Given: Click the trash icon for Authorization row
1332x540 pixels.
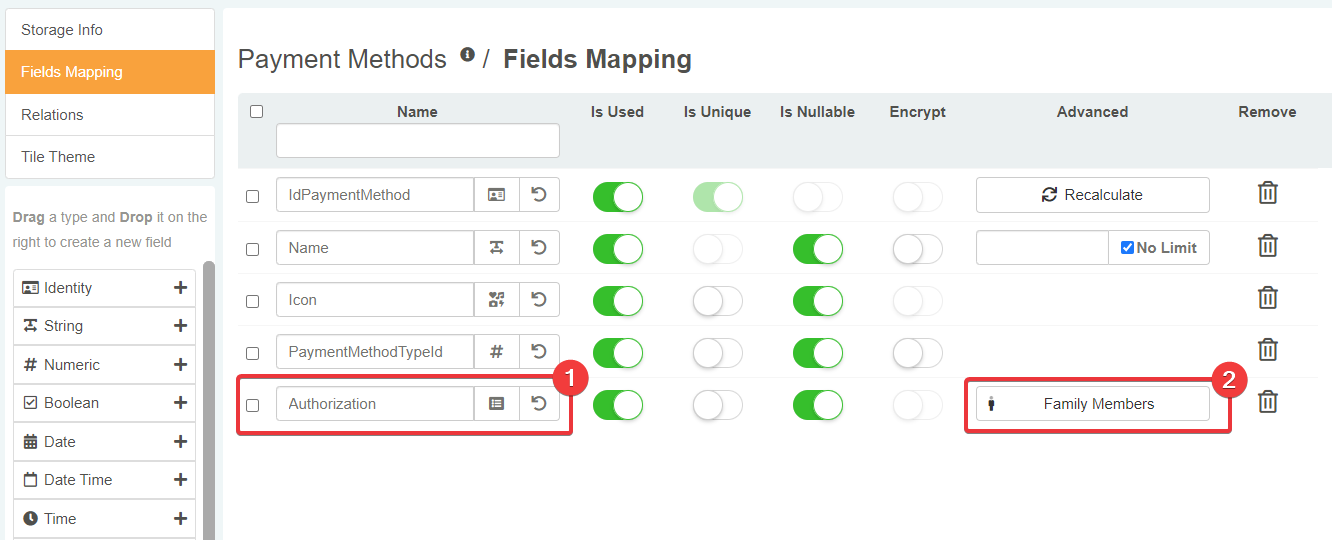Looking at the screenshot, I should point(1267,402).
